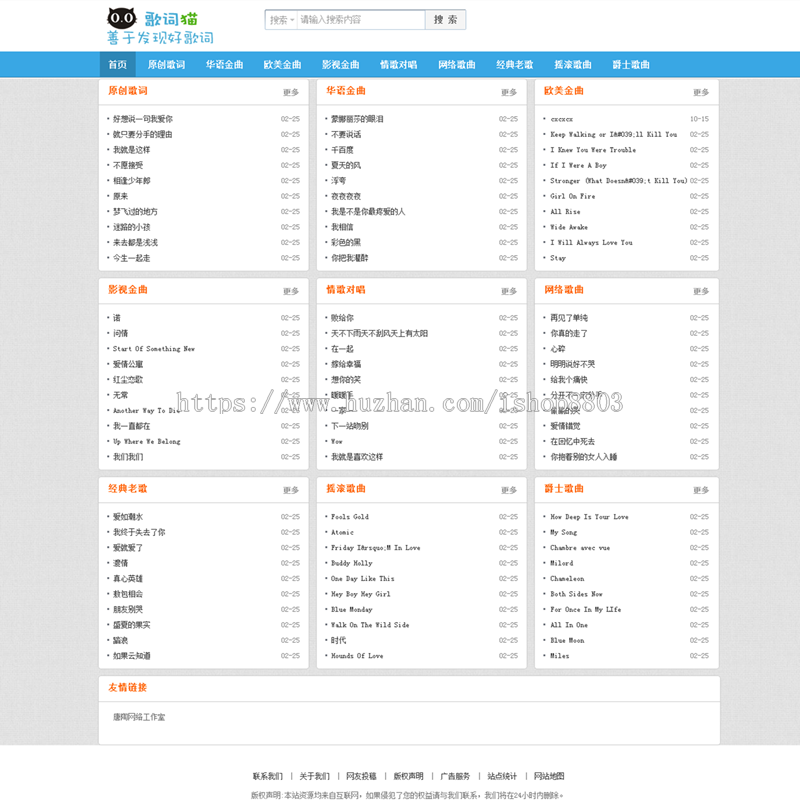Click the black cat logo icon
This screenshot has width=800, height=800.
pos(121,19)
